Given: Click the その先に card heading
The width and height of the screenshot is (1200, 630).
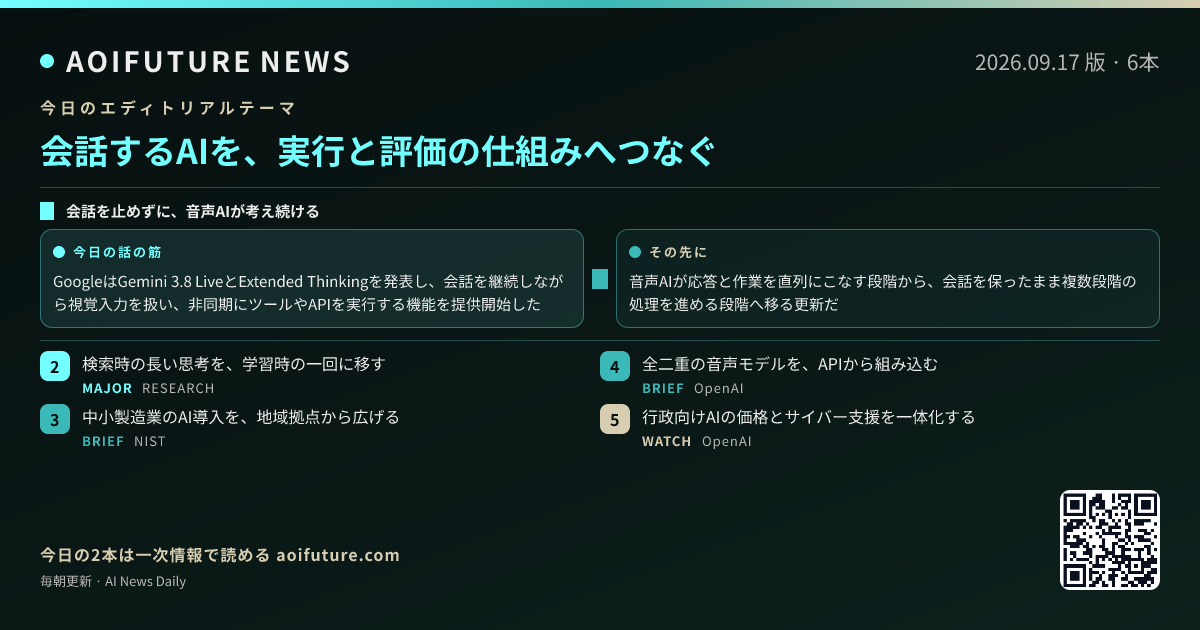Looking at the screenshot, I should point(678,252).
